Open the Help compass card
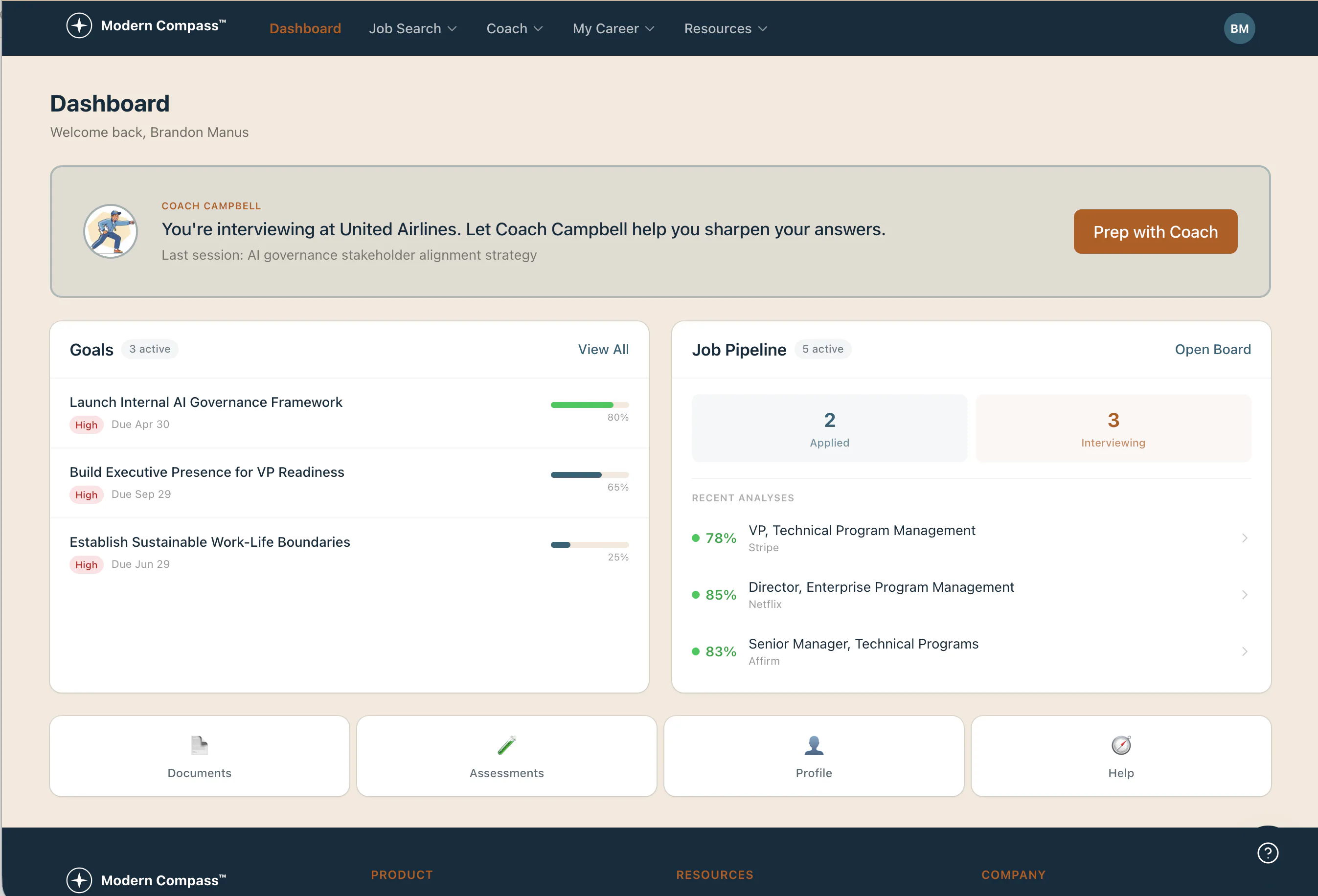The width and height of the screenshot is (1318, 896). click(1121, 756)
